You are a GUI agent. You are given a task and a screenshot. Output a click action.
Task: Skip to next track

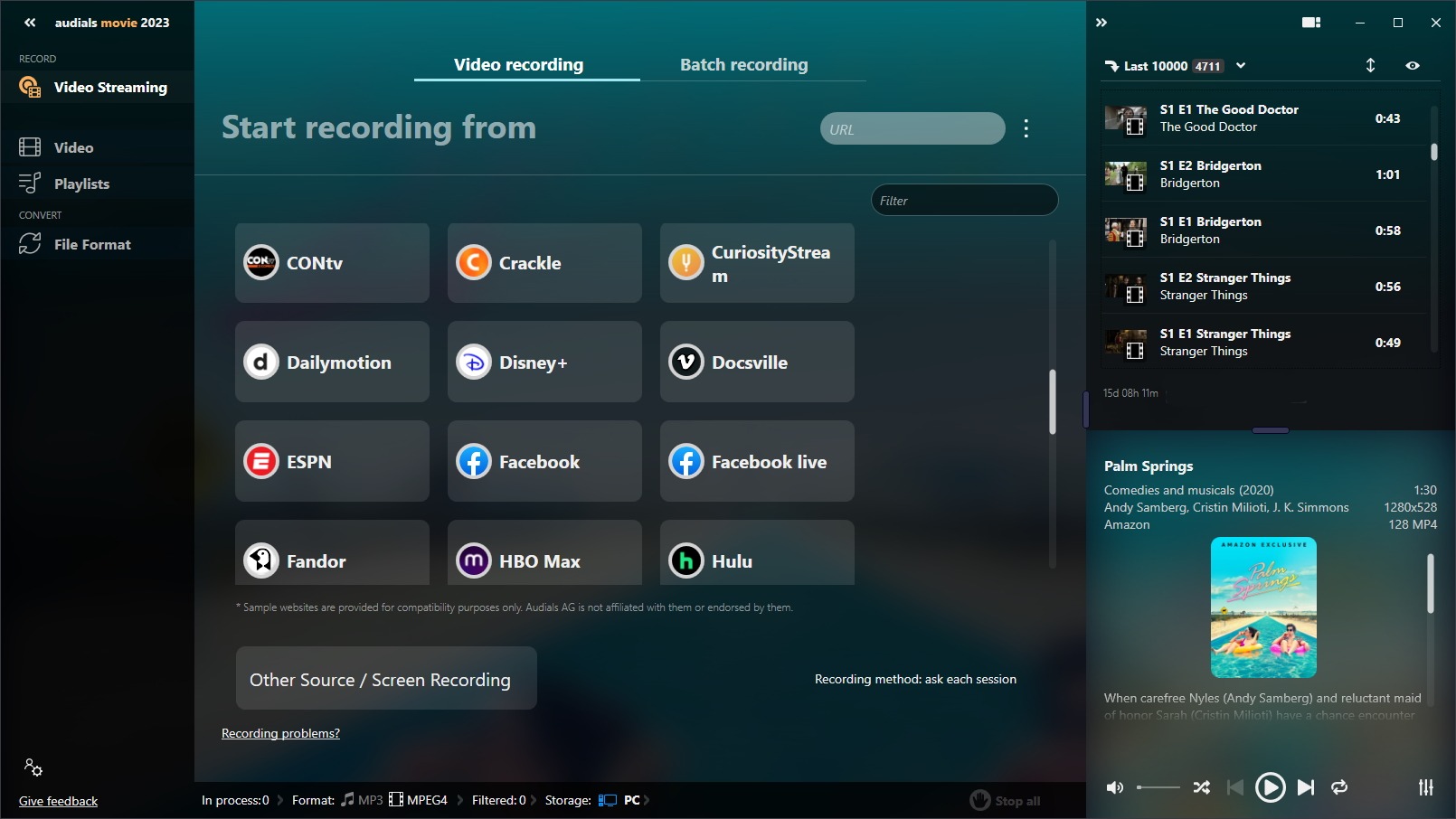tap(1305, 787)
